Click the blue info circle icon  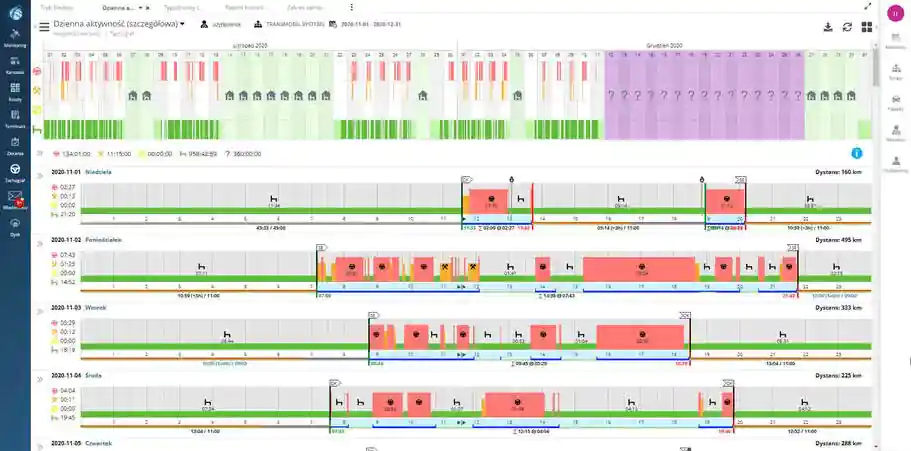[857, 153]
